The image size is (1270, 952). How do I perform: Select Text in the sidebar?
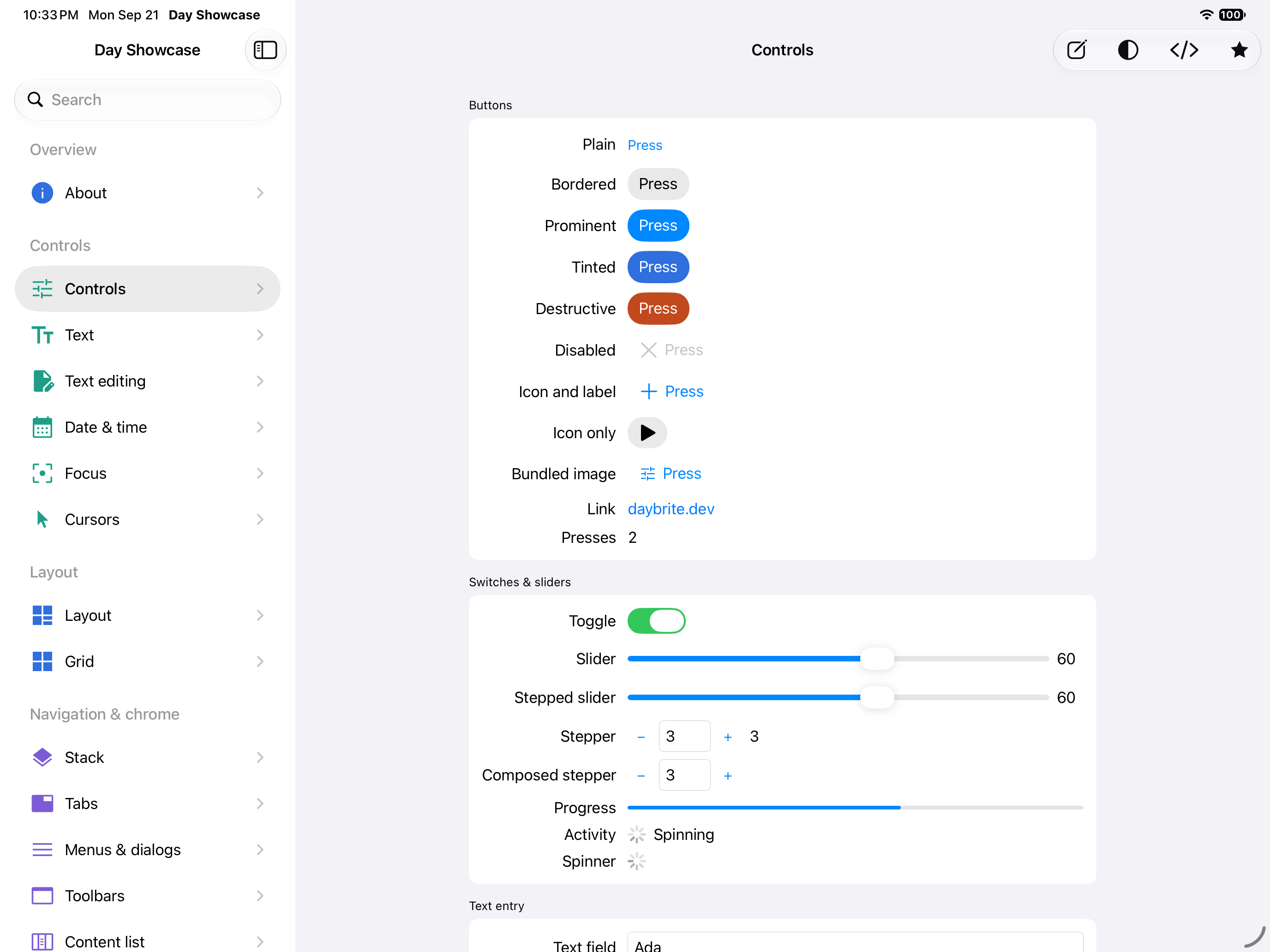point(148,334)
